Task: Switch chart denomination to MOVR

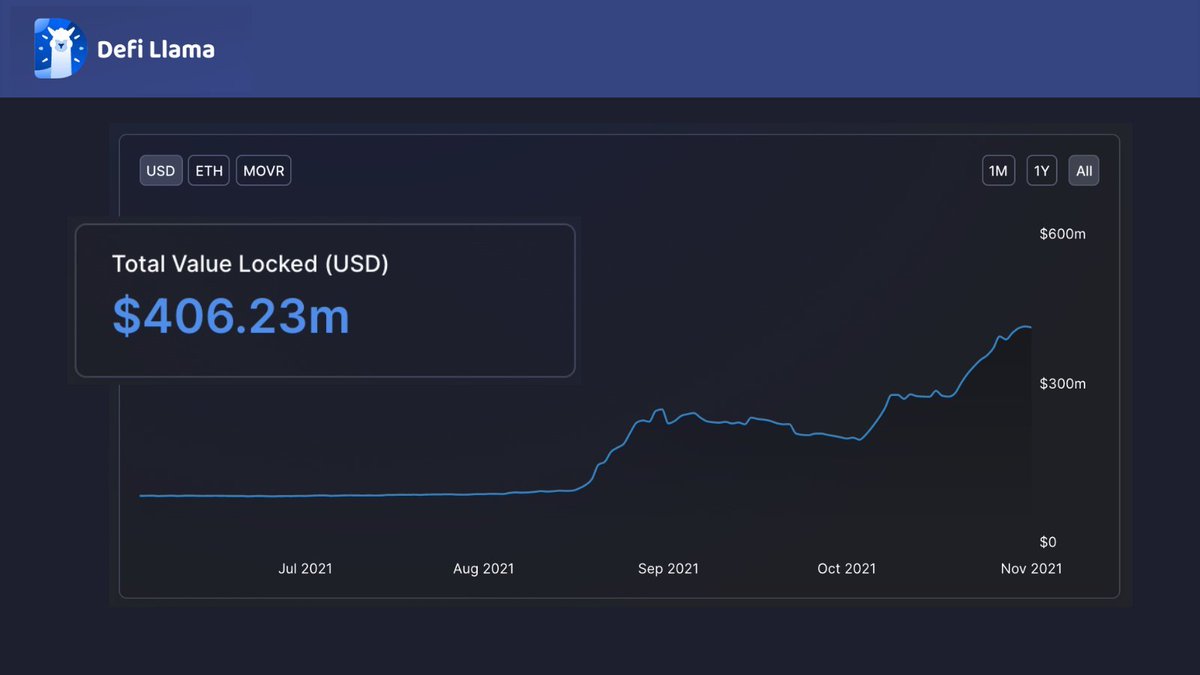Action: 263,171
